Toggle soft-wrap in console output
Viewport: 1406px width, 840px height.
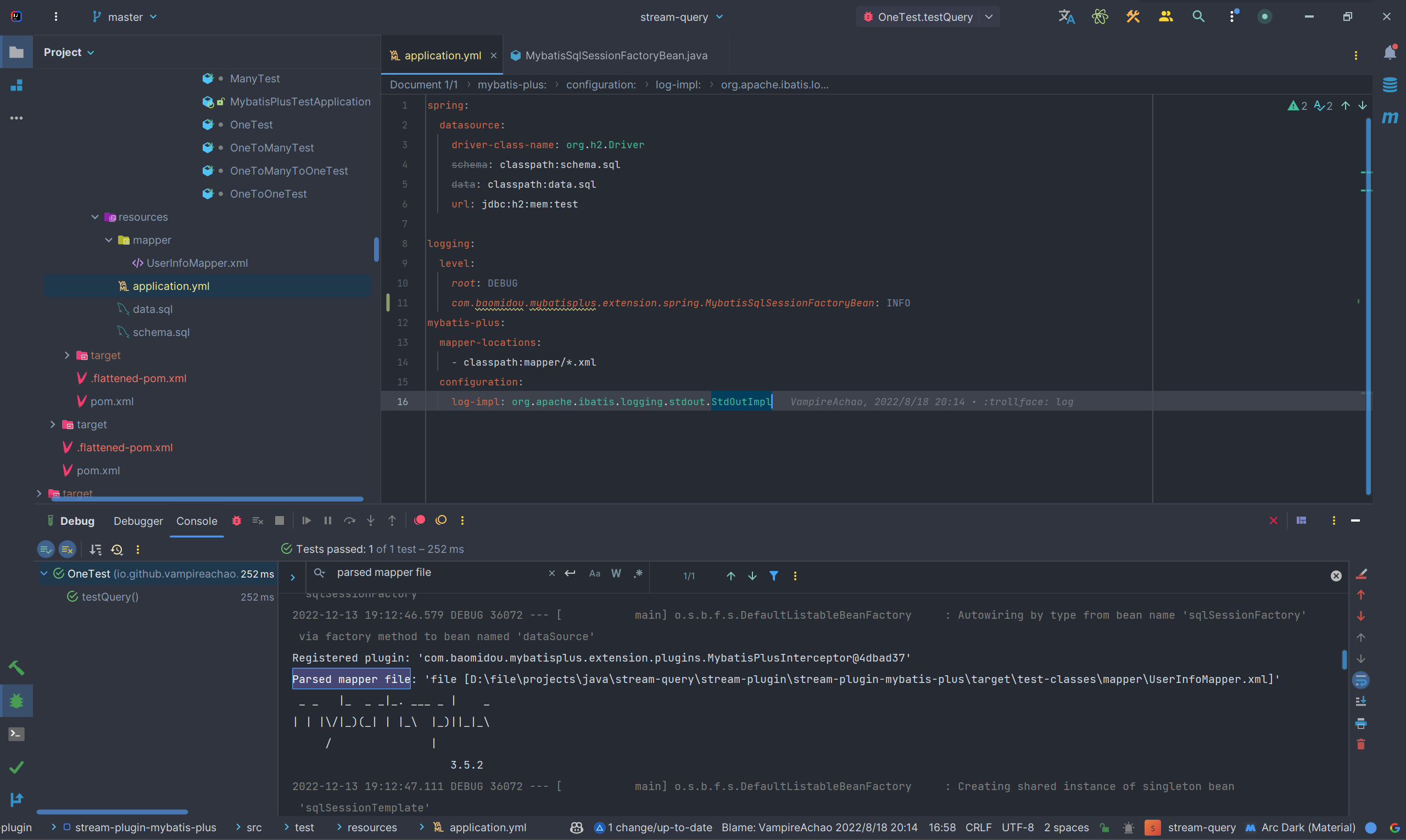[x=1361, y=680]
